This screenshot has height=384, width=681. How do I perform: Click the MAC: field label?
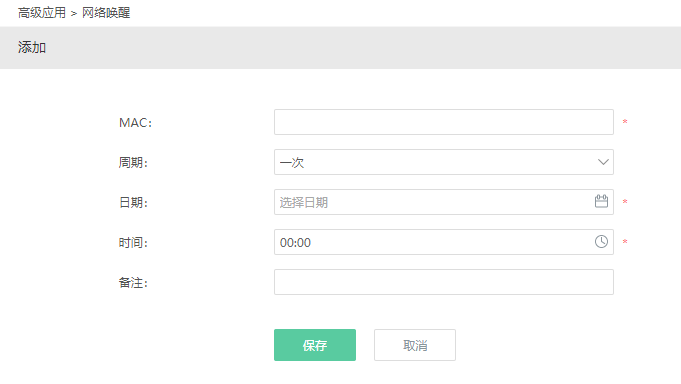pyautogui.click(x=136, y=123)
